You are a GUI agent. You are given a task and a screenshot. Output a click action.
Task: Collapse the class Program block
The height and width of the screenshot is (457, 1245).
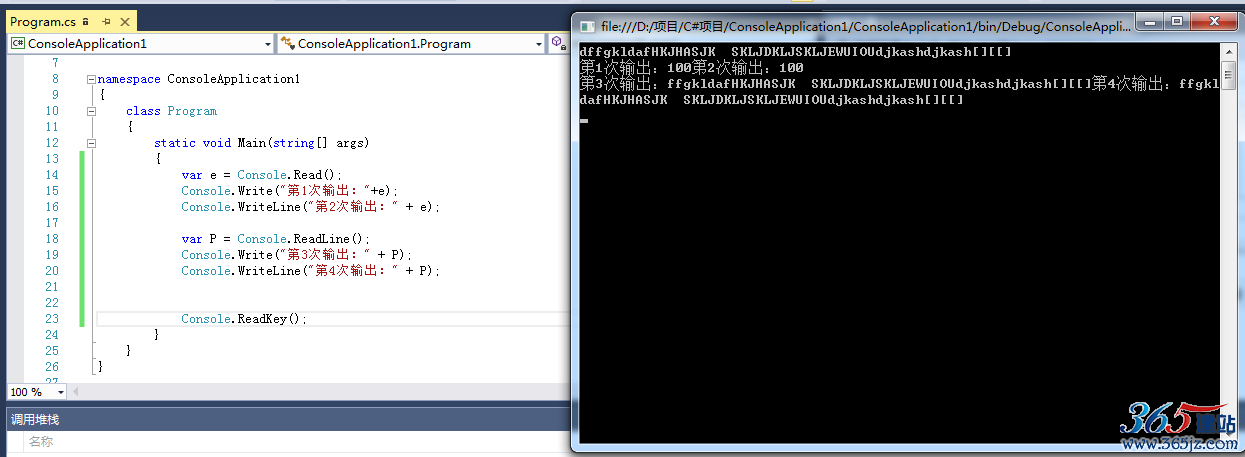tap(91, 111)
